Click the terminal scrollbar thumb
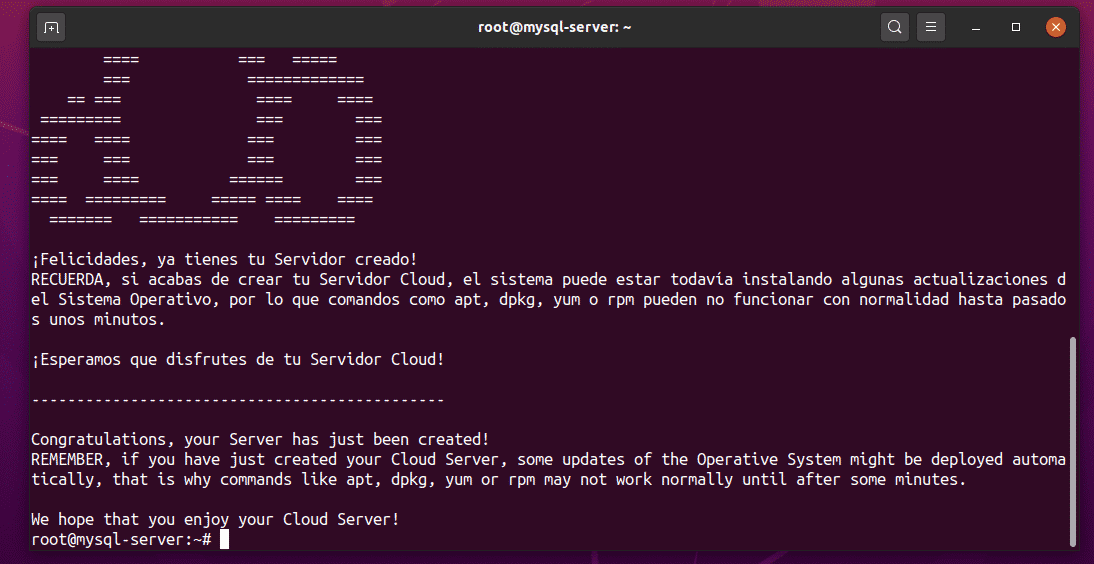 pyautogui.click(x=1074, y=440)
